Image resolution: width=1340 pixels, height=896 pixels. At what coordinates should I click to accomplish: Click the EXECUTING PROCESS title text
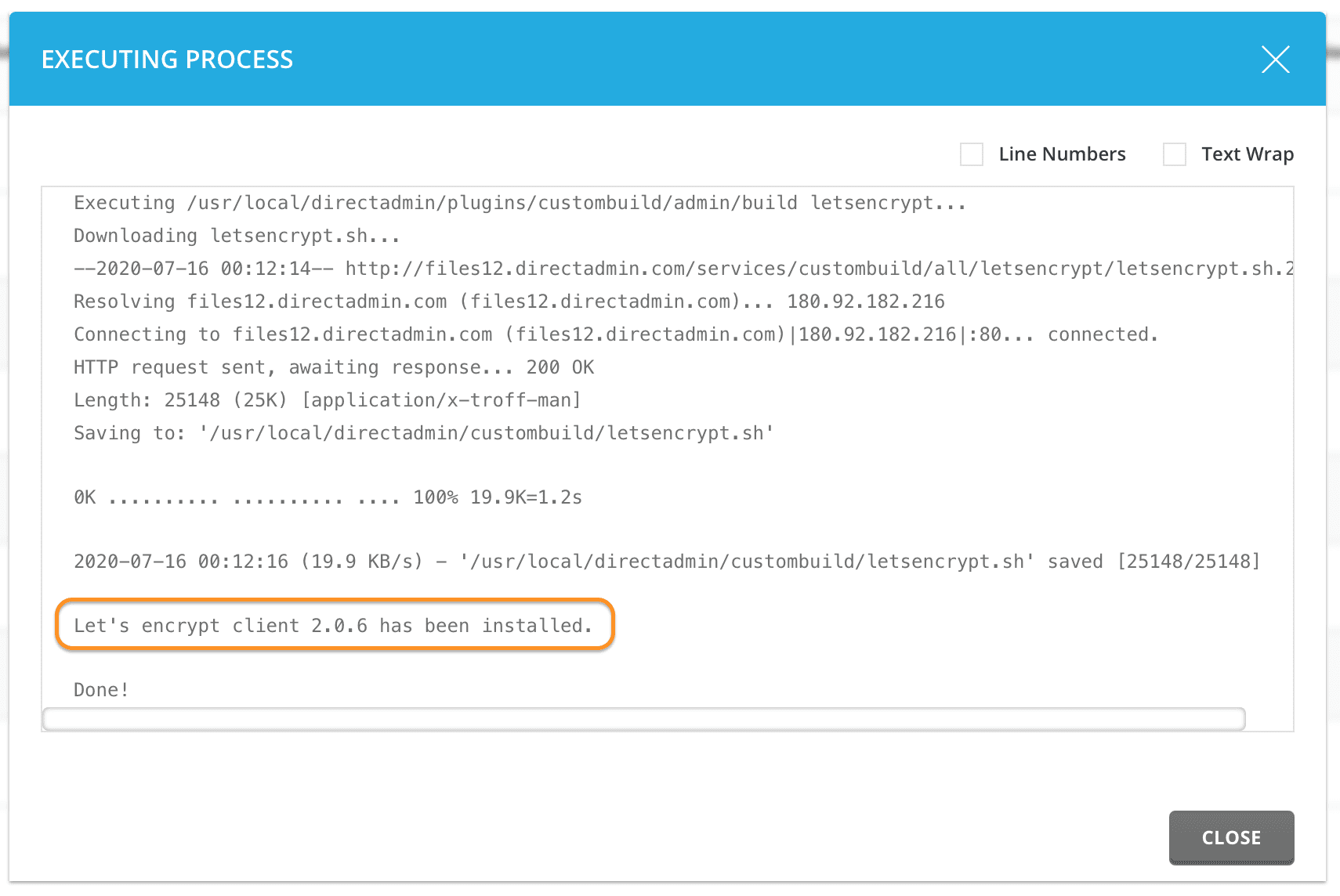[168, 59]
